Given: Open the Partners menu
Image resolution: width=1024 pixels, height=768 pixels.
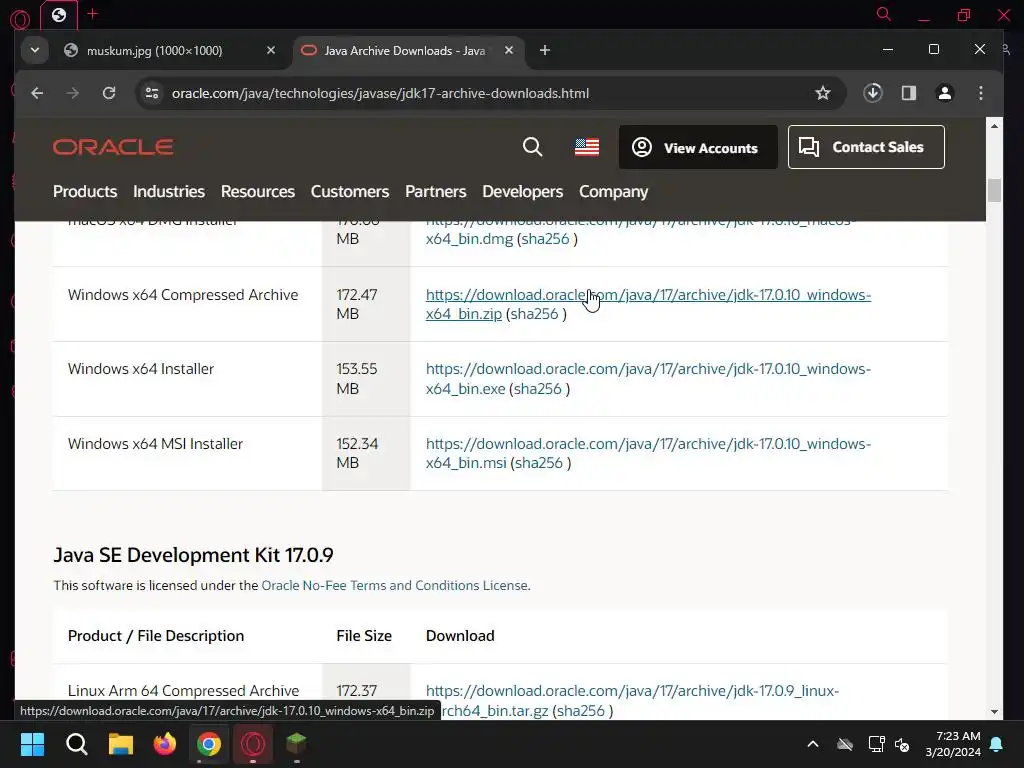Looking at the screenshot, I should [436, 191].
